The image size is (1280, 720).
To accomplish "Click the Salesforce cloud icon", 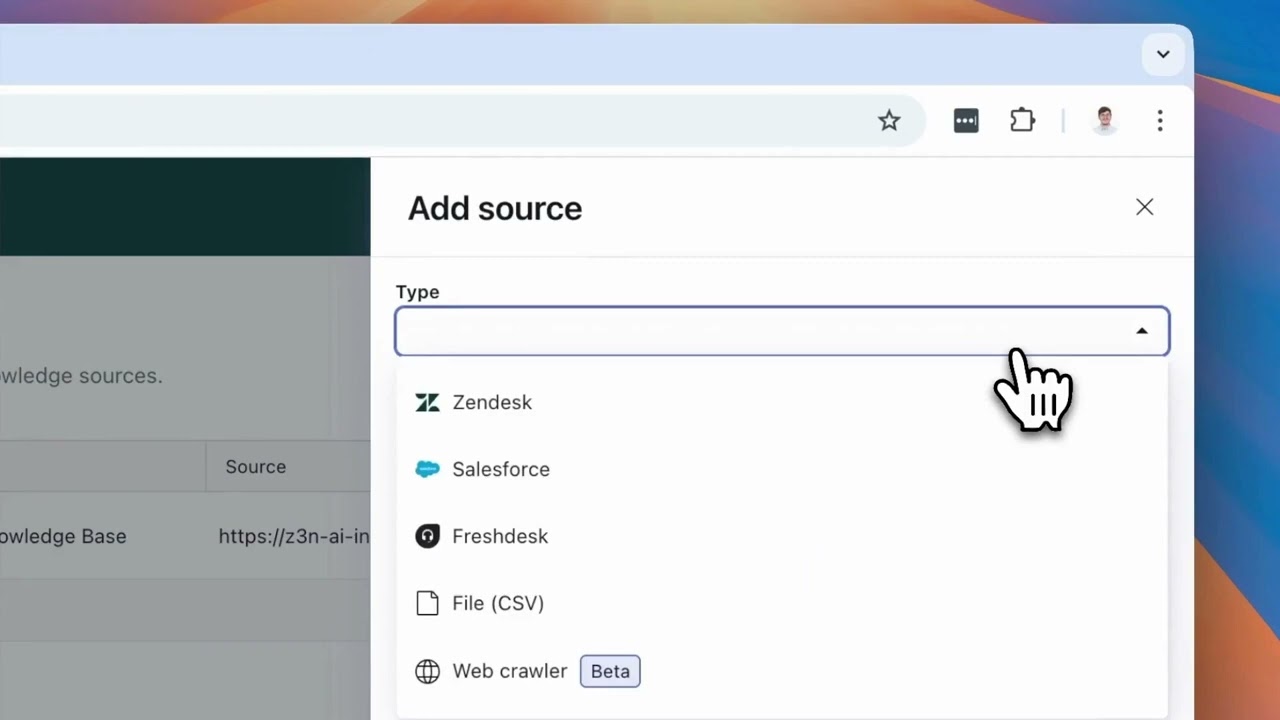I will tap(427, 469).
